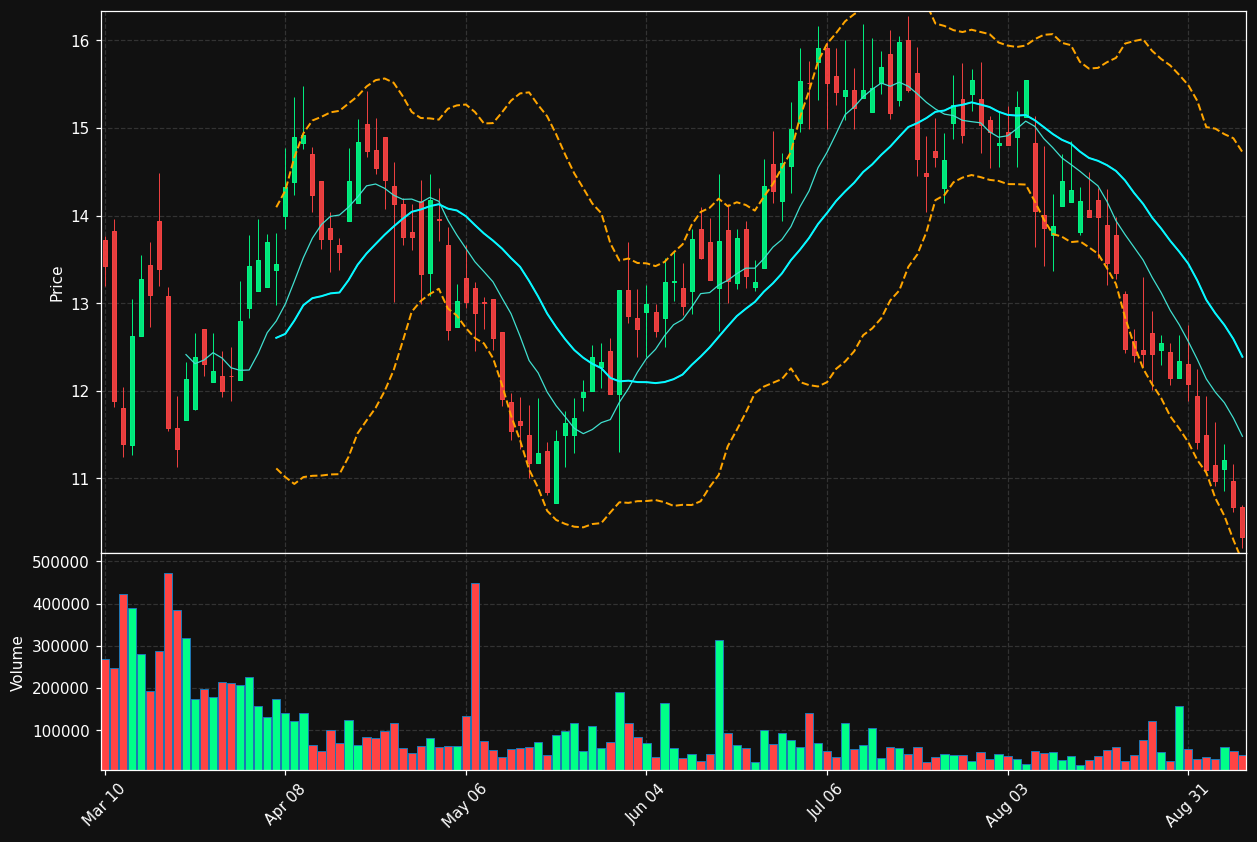
Task: Select the tall green volume bar mid-June near 310000
Action: [719, 705]
